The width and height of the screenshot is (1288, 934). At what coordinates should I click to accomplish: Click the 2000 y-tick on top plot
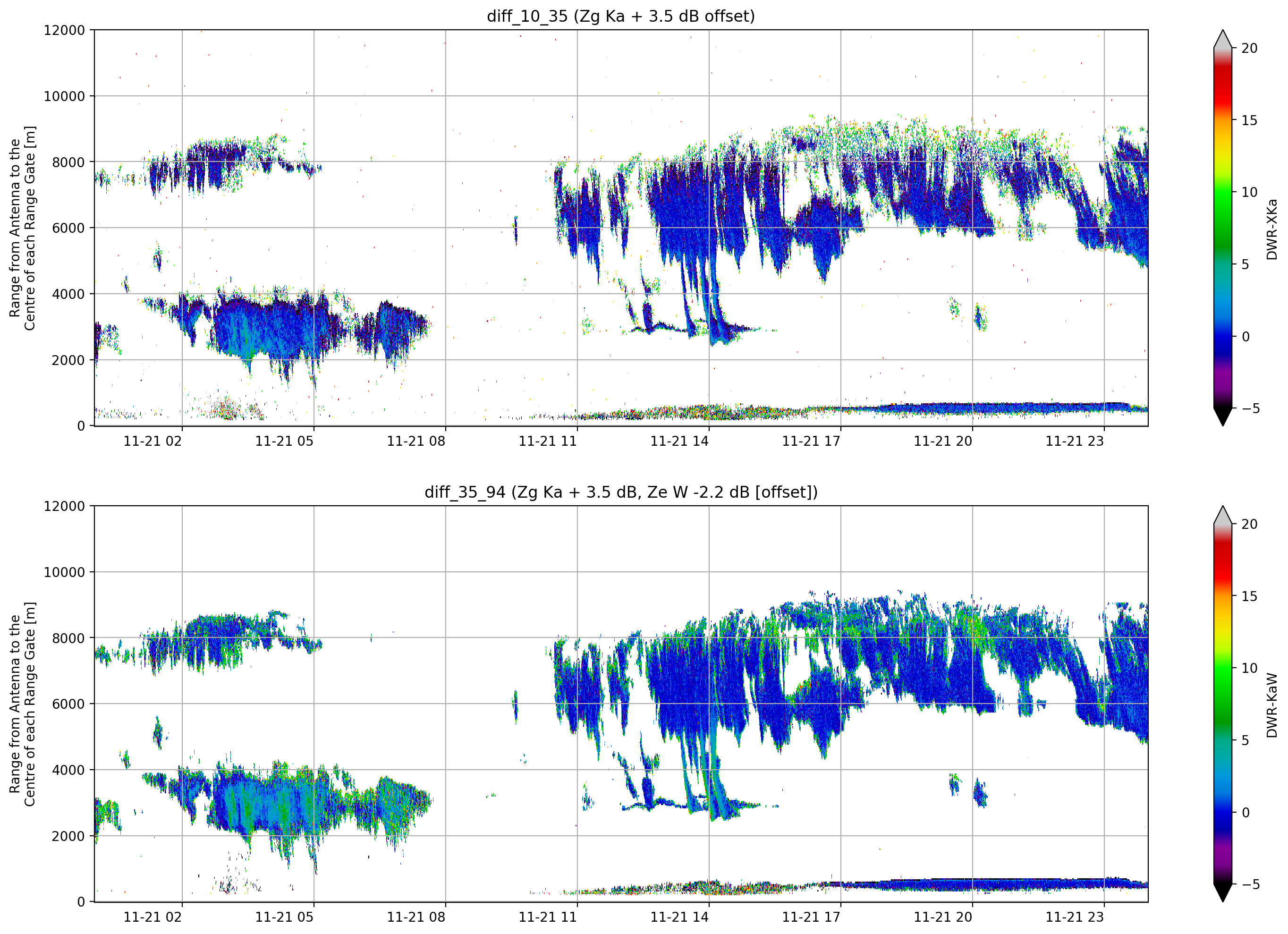click(68, 360)
